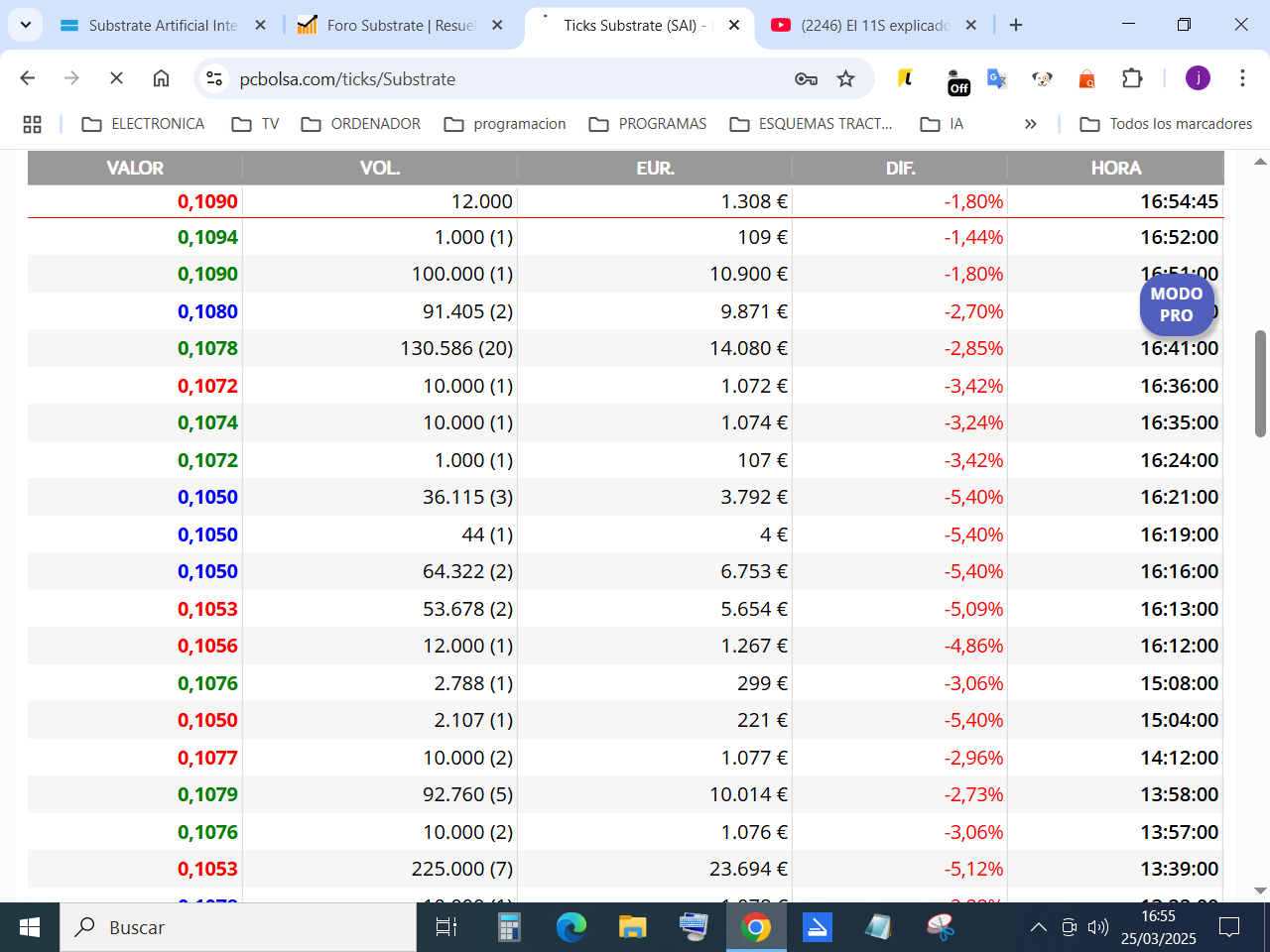Expand the tab search dropdown
Image resolution: width=1270 pixels, height=952 pixels.
[25, 25]
